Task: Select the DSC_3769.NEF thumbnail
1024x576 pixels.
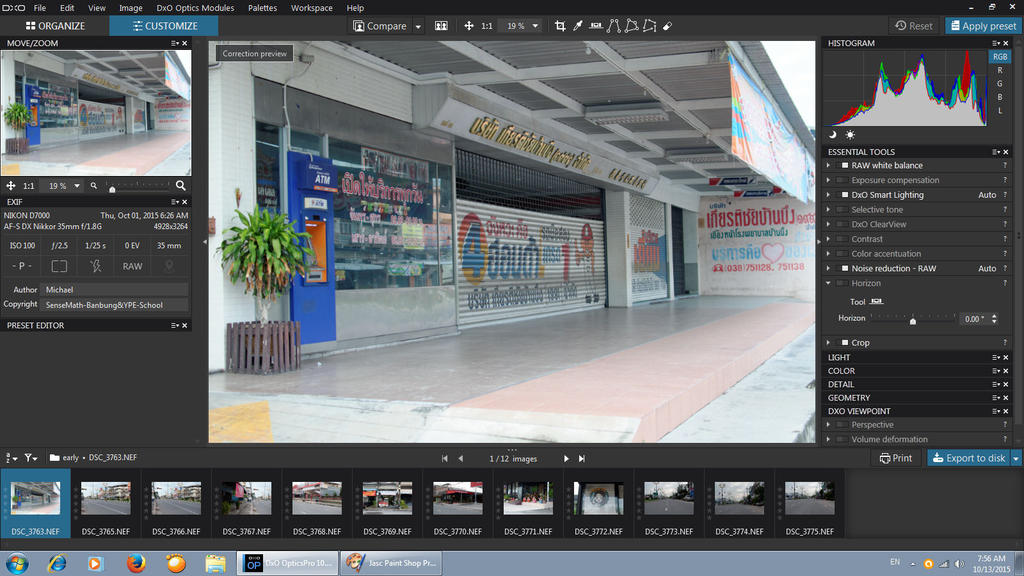Action: point(387,498)
